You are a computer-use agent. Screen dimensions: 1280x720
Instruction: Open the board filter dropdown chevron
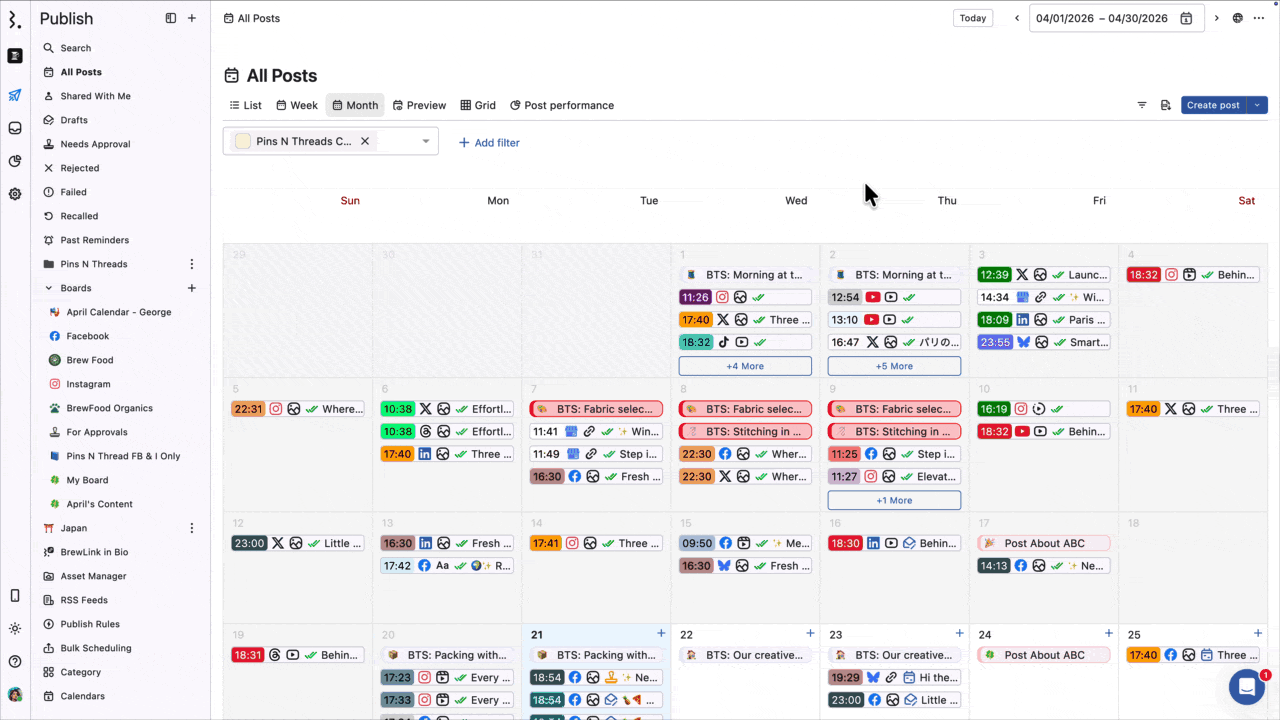tap(425, 141)
